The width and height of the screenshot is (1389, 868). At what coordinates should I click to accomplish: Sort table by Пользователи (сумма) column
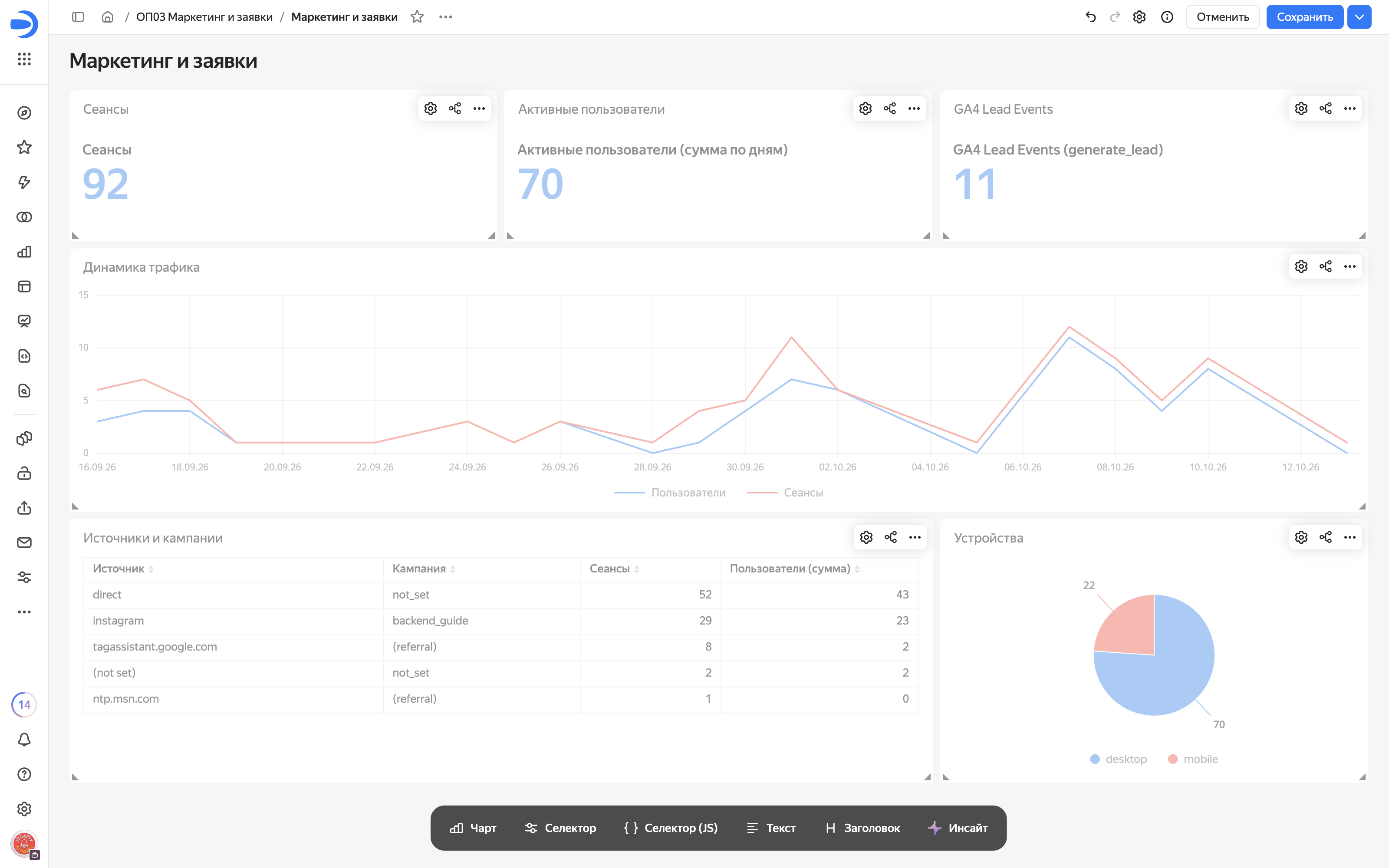coord(794,569)
